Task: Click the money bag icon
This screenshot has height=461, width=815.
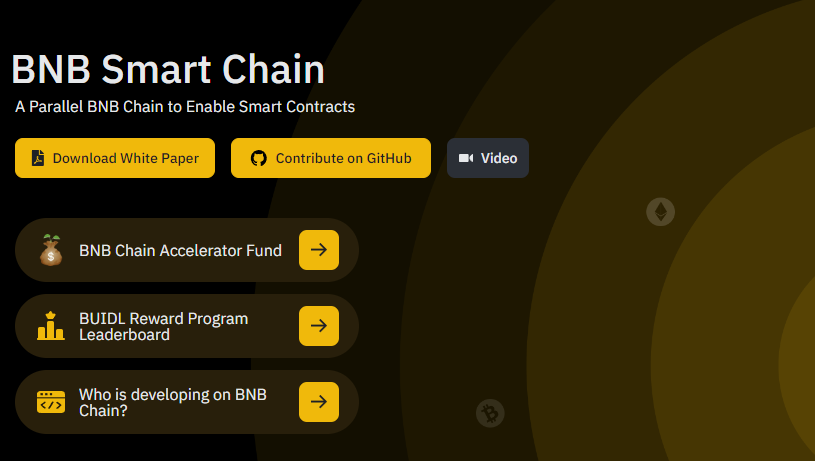Action: (51, 250)
